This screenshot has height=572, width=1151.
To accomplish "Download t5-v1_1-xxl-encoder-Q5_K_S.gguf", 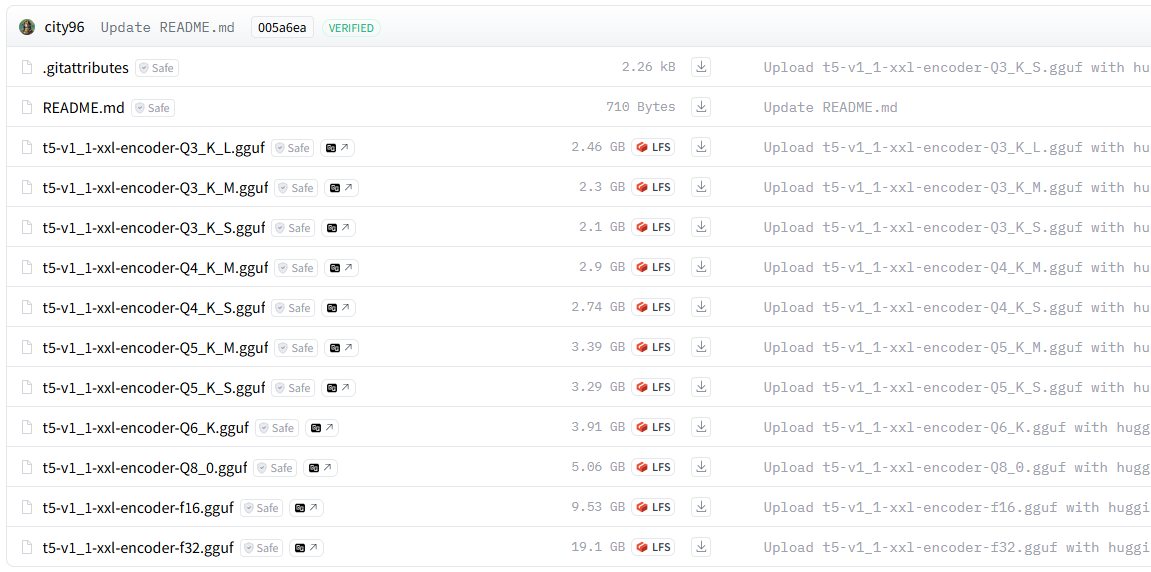I will (x=701, y=387).
